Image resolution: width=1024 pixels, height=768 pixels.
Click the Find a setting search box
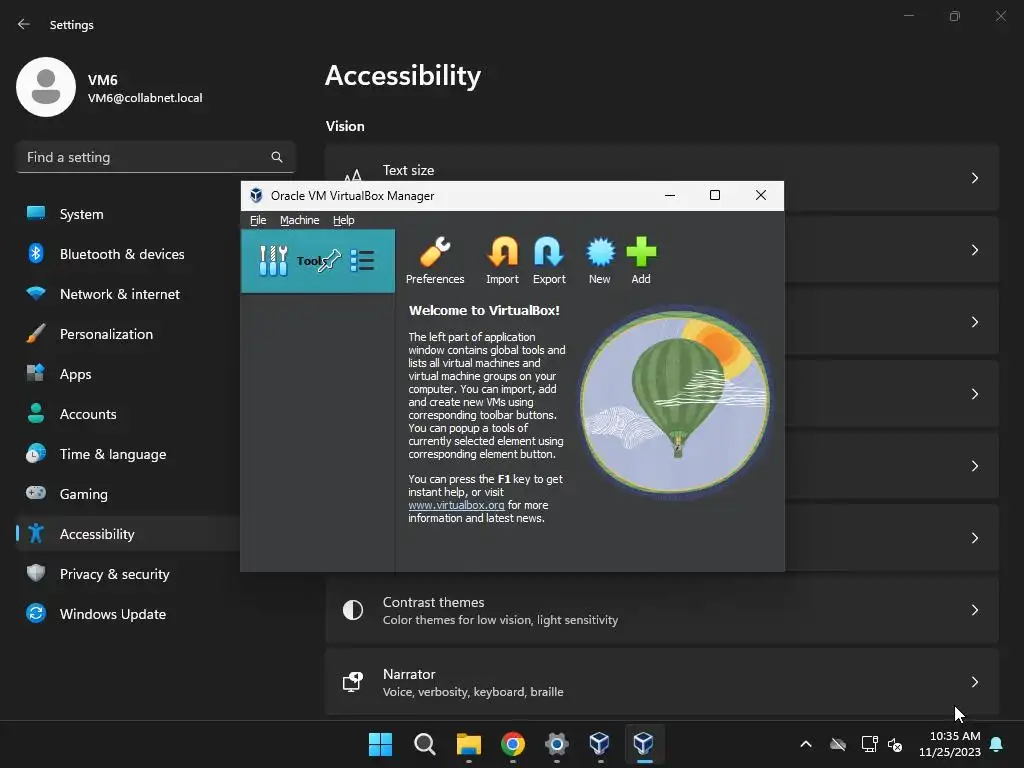coord(155,157)
